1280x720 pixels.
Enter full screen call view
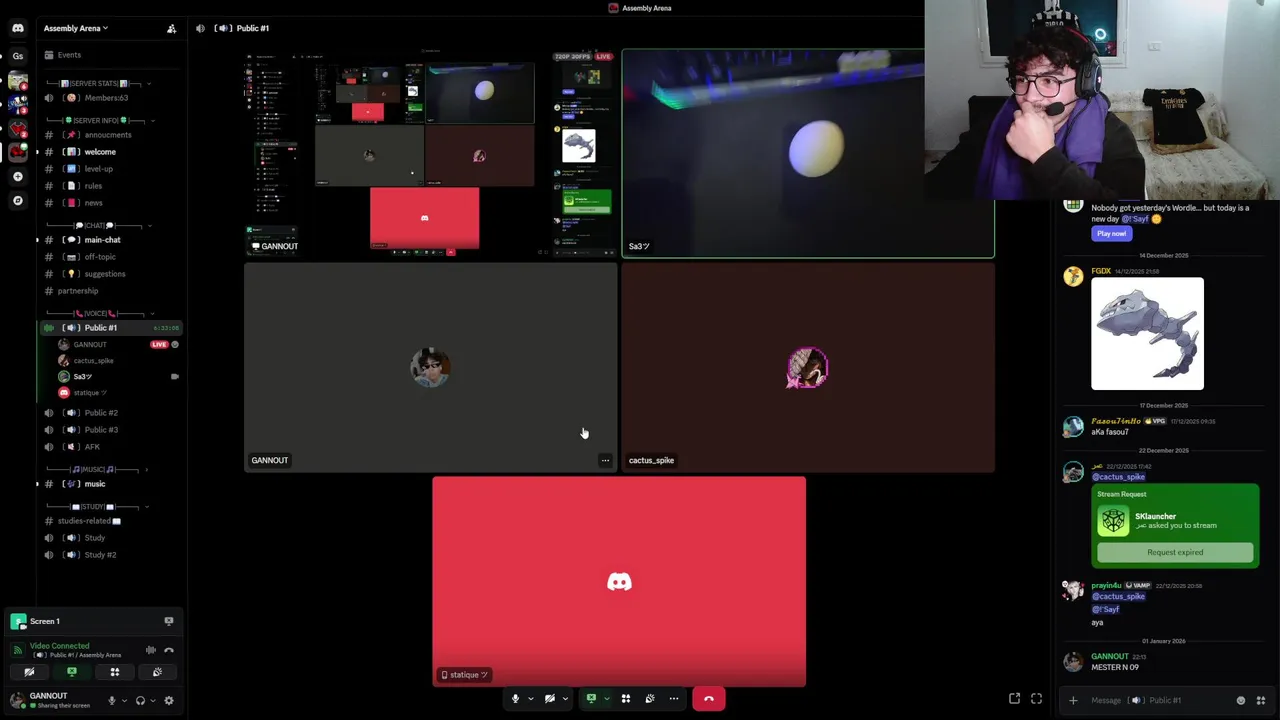pyautogui.click(x=1036, y=699)
